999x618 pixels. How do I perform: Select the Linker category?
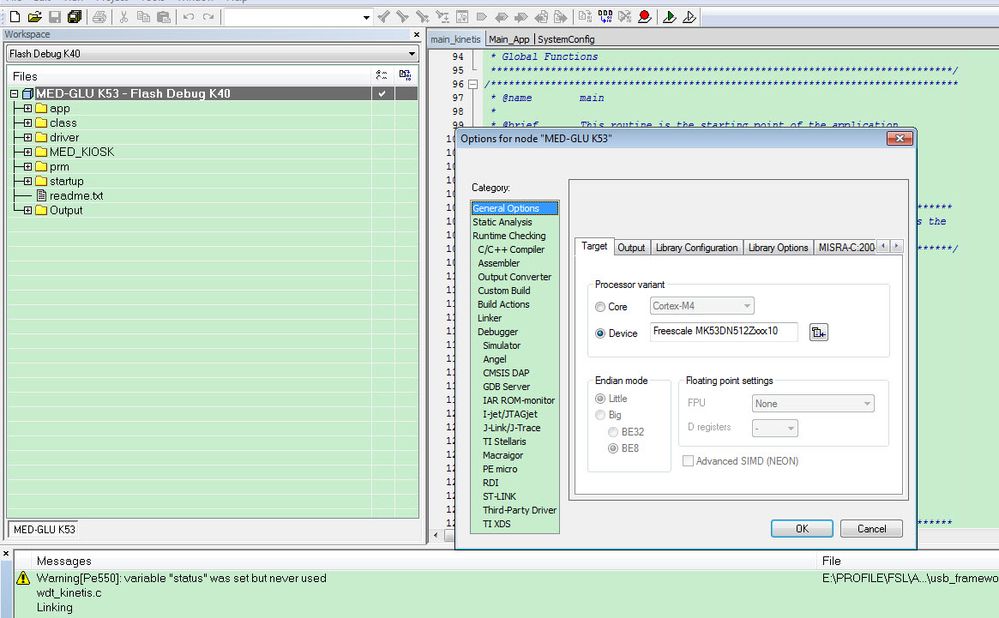[x=489, y=318]
